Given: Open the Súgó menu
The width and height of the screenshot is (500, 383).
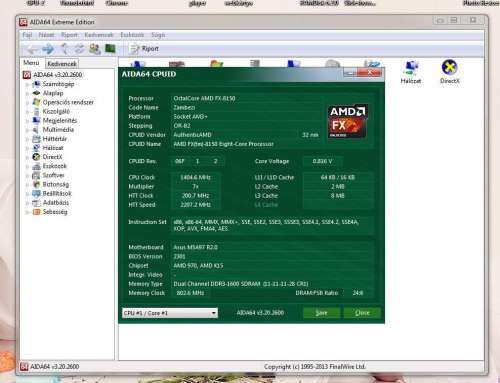Looking at the screenshot, I should pyautogui.click(x=158, y=35).
